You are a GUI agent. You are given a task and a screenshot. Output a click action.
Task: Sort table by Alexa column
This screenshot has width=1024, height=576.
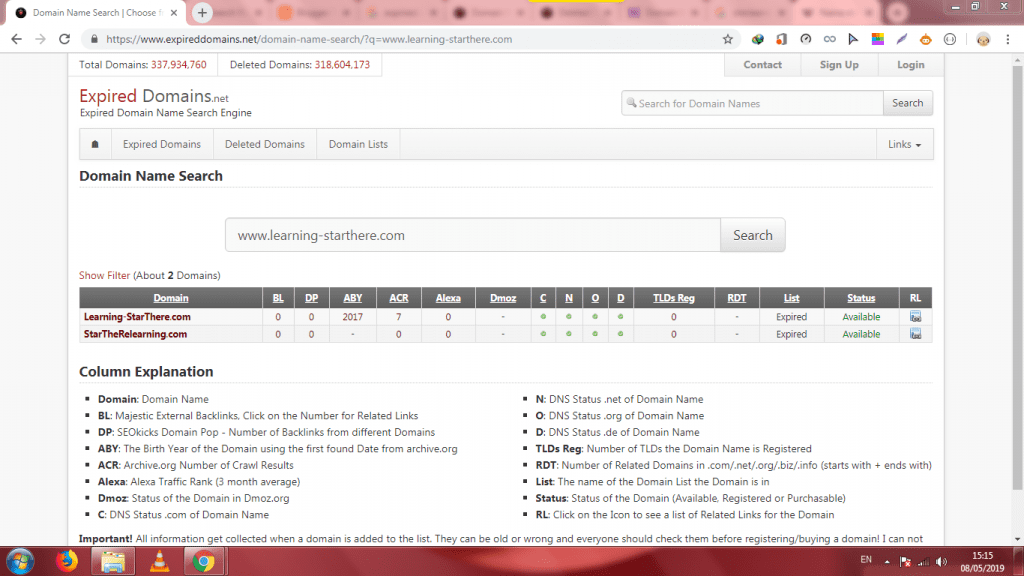point(448,298)
